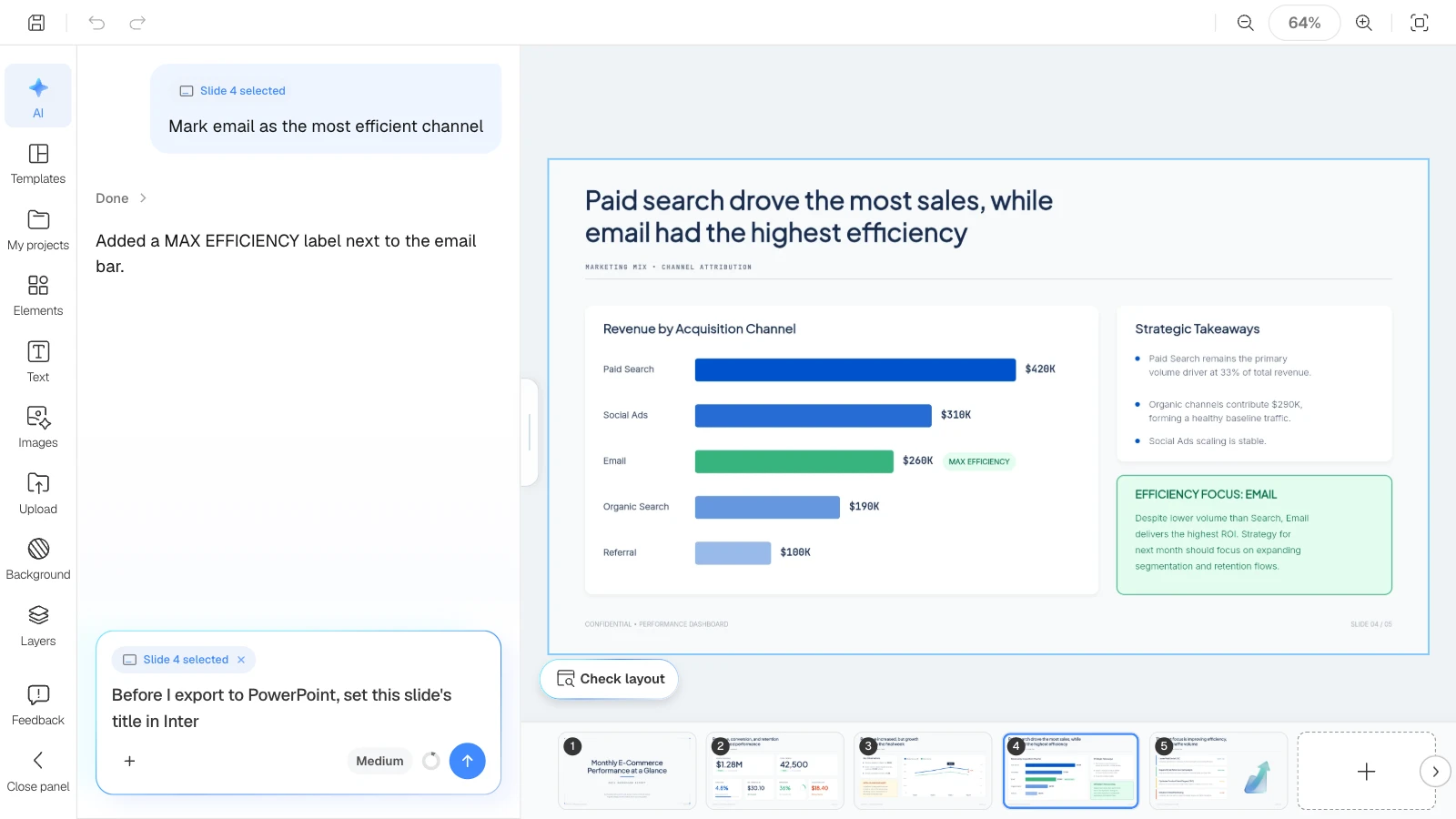Show next slide thumbnails with arrow
The height and width of the screenshot is (819, 1456).
1435,772
